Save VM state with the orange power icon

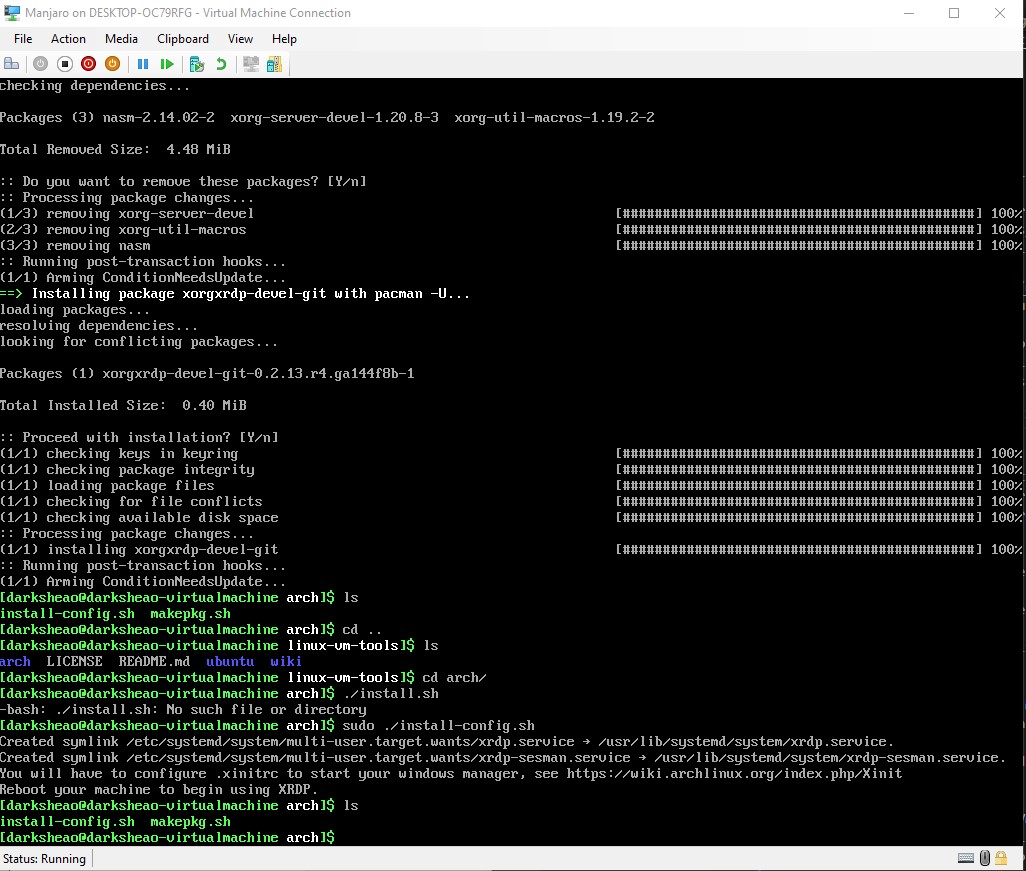(112, 63)
